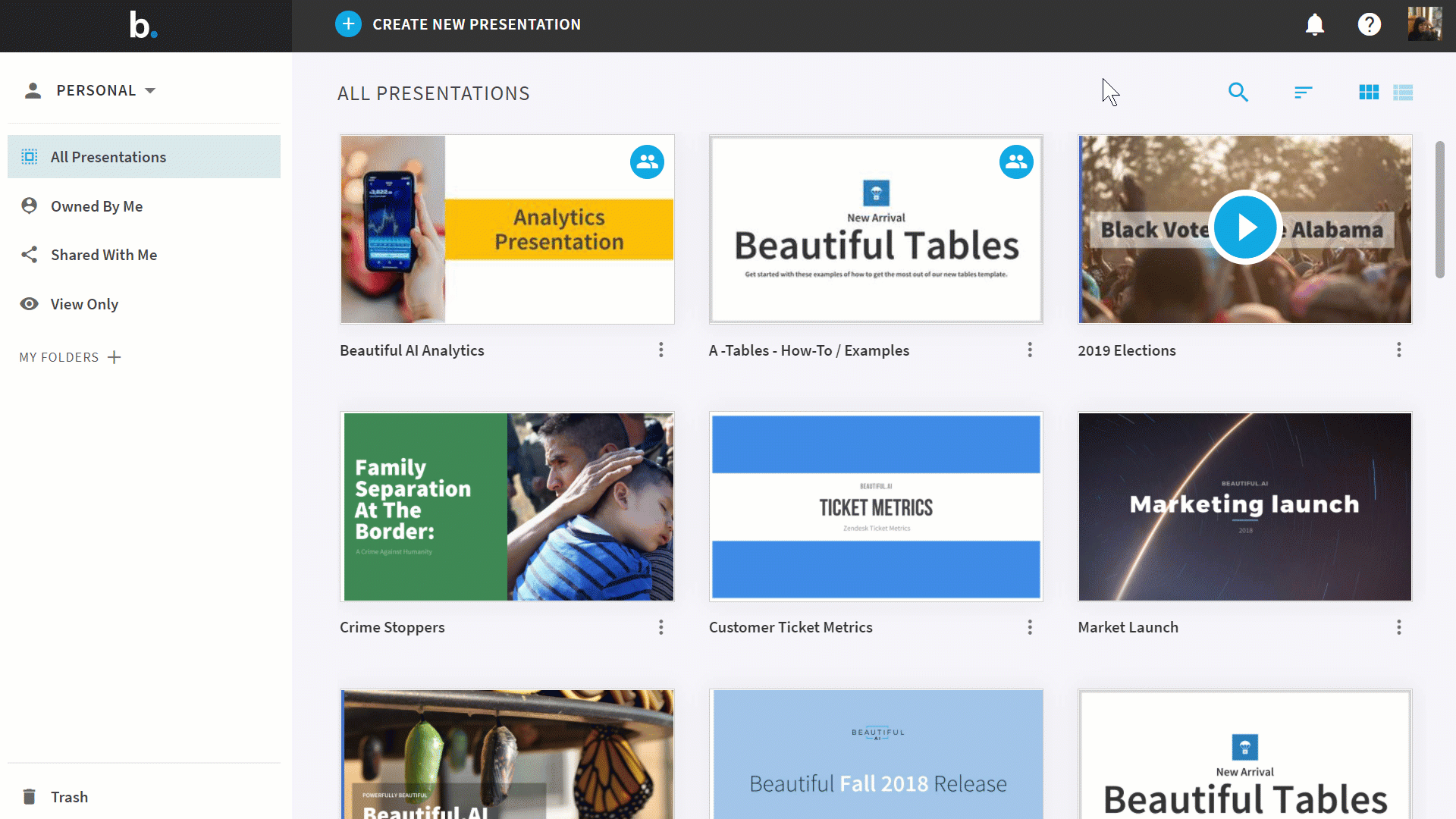This screenshot has width=1456, height=819.
Task: Open the bottom-row Beautiful Tables thumbnail
Action: (1245, 755)
